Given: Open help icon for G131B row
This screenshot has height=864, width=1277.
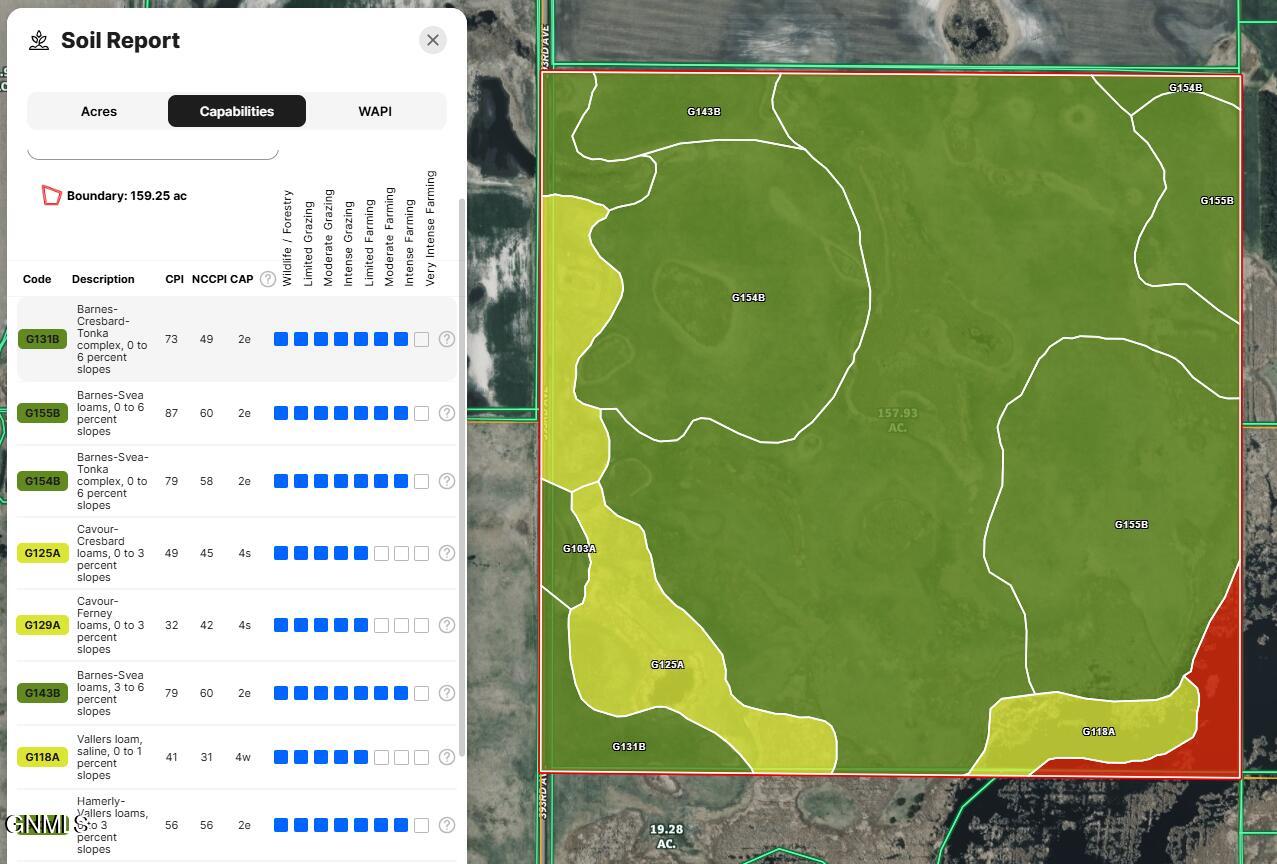Looking at the screenshot, I should click(447, 339).
